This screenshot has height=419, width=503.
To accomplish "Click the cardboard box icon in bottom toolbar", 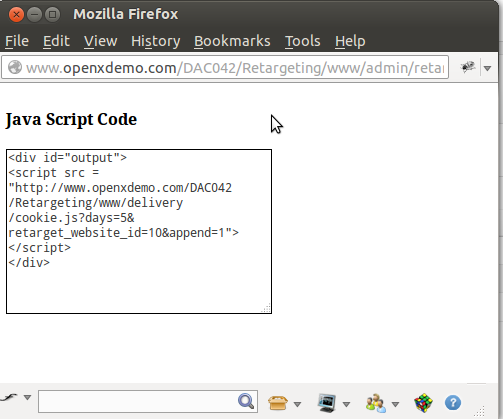I will pyautogui.click(x=278, y=403).
